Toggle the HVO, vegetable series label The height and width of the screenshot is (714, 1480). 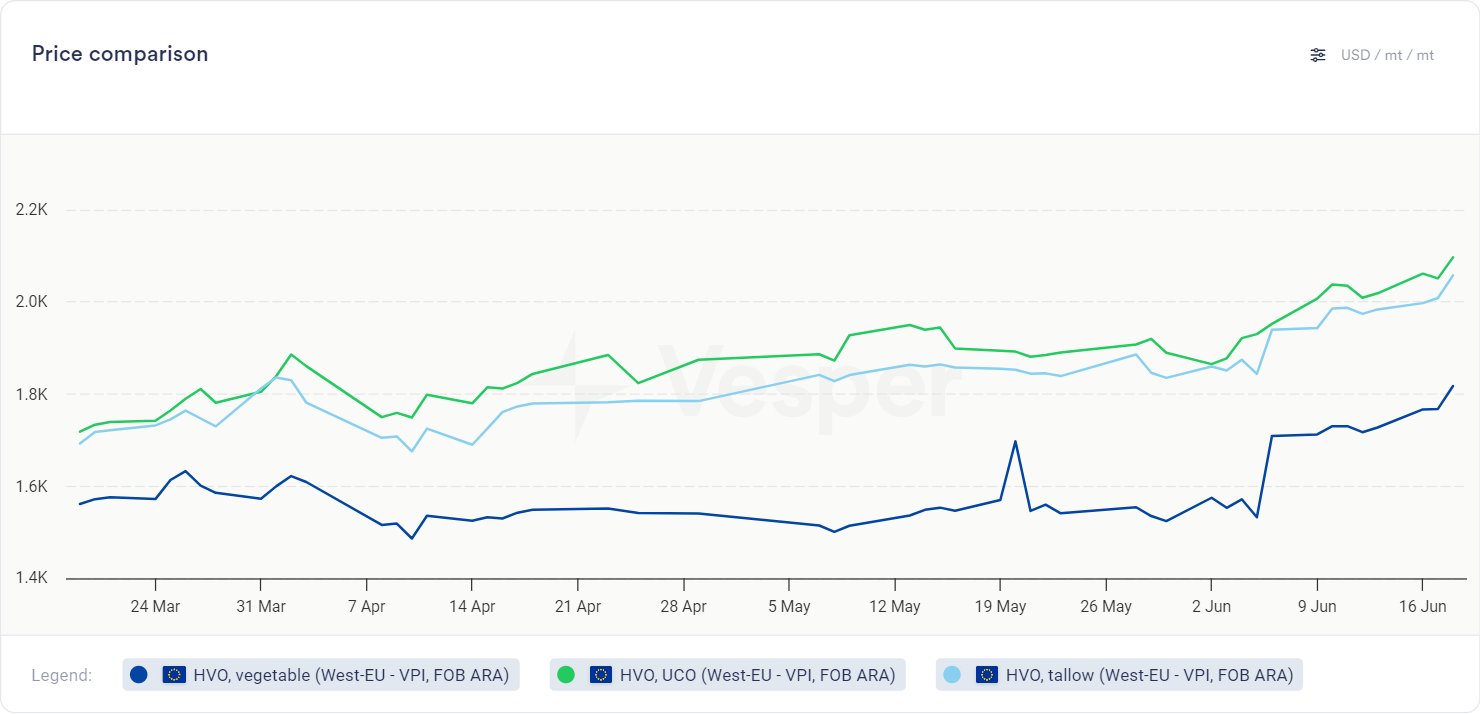pyautogui.click(x=351, y=675)
